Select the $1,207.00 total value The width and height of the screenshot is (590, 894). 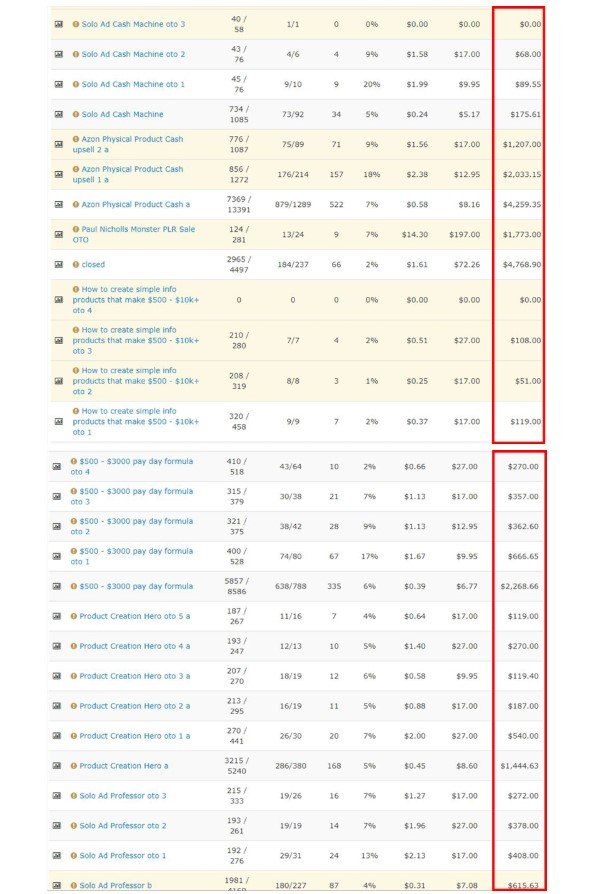(522, 144)
